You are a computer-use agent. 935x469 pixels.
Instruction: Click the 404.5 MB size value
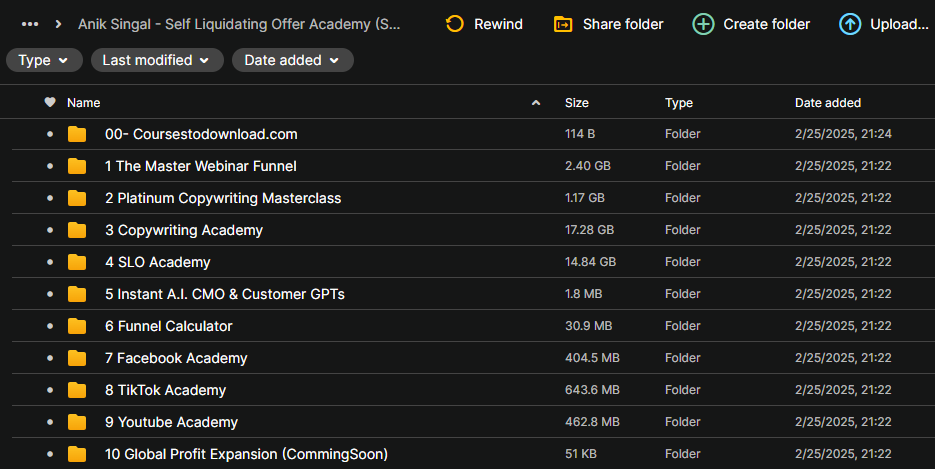[592, 358]
